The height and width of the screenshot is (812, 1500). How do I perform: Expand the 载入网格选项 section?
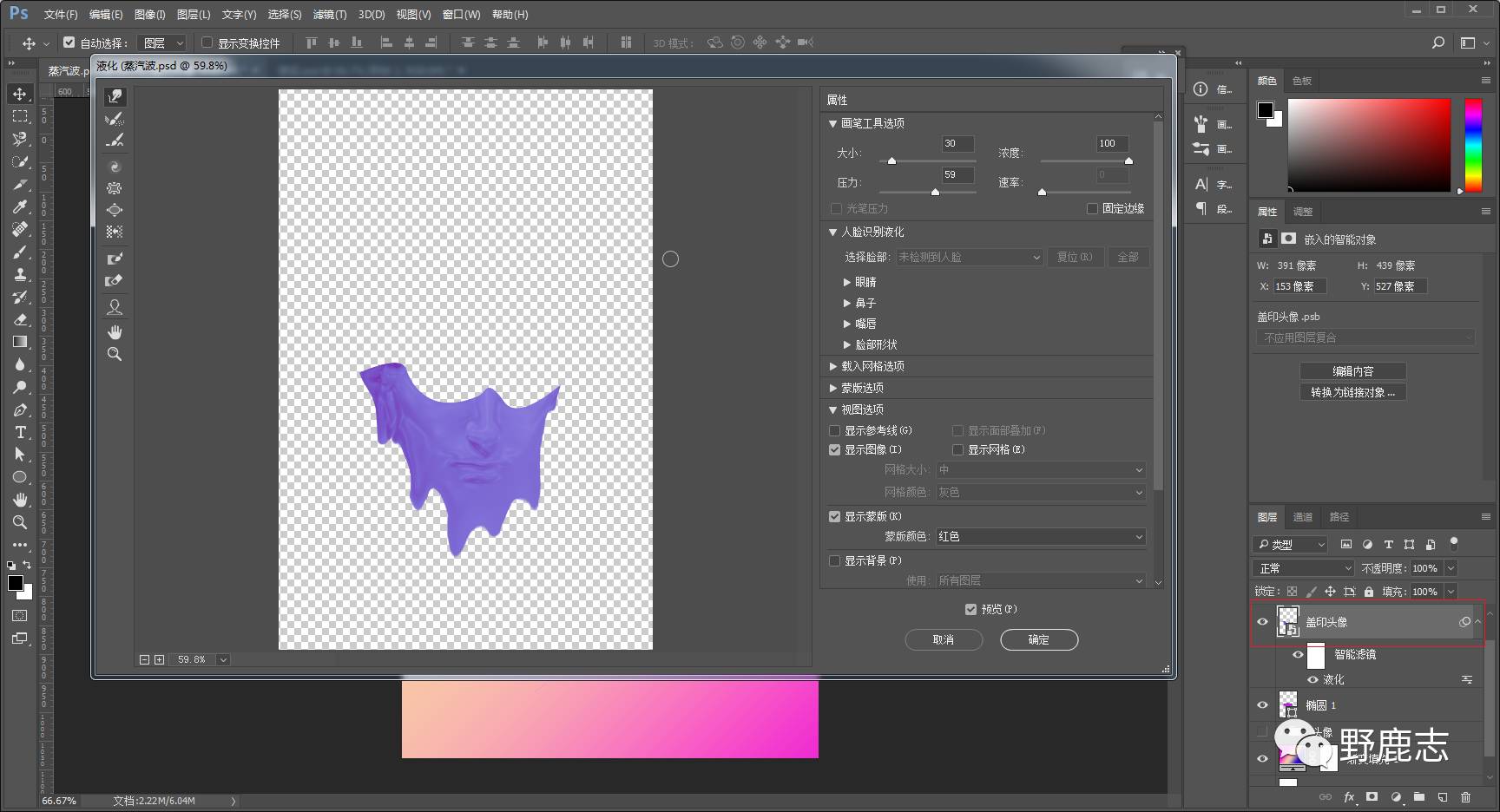(x=833, y=366)
